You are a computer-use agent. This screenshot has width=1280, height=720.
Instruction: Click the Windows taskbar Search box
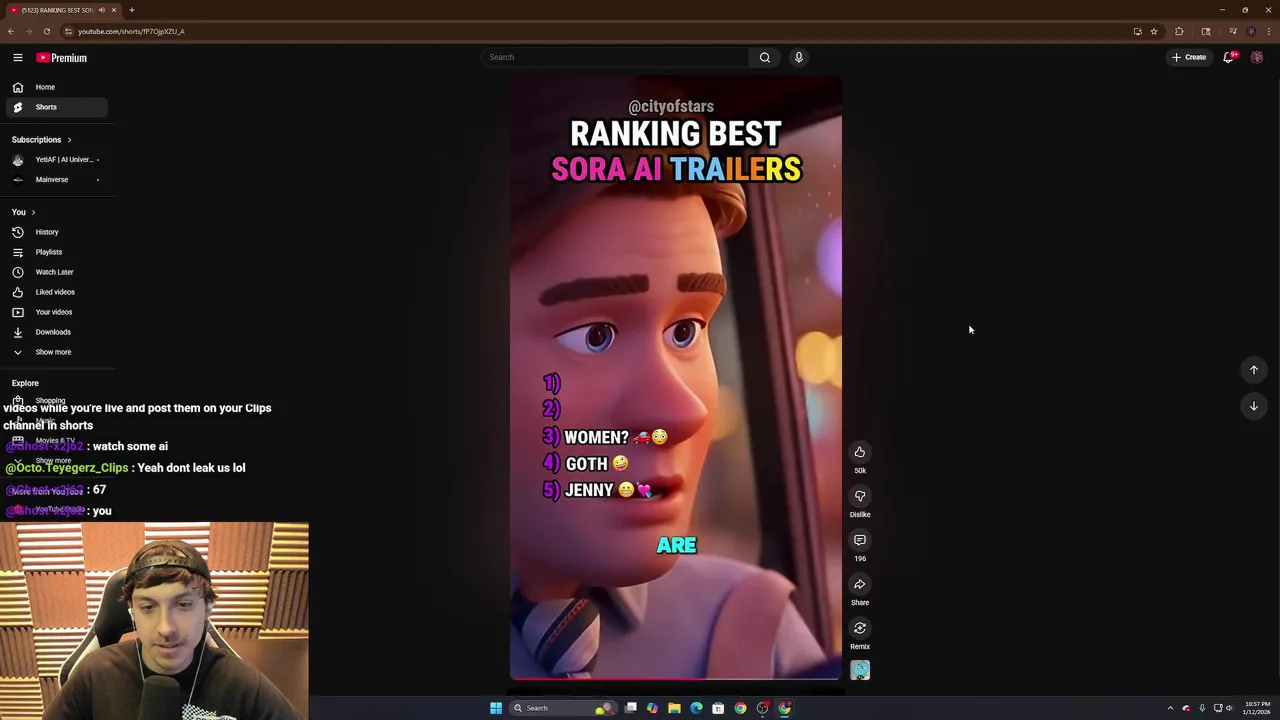click(562, 708)
